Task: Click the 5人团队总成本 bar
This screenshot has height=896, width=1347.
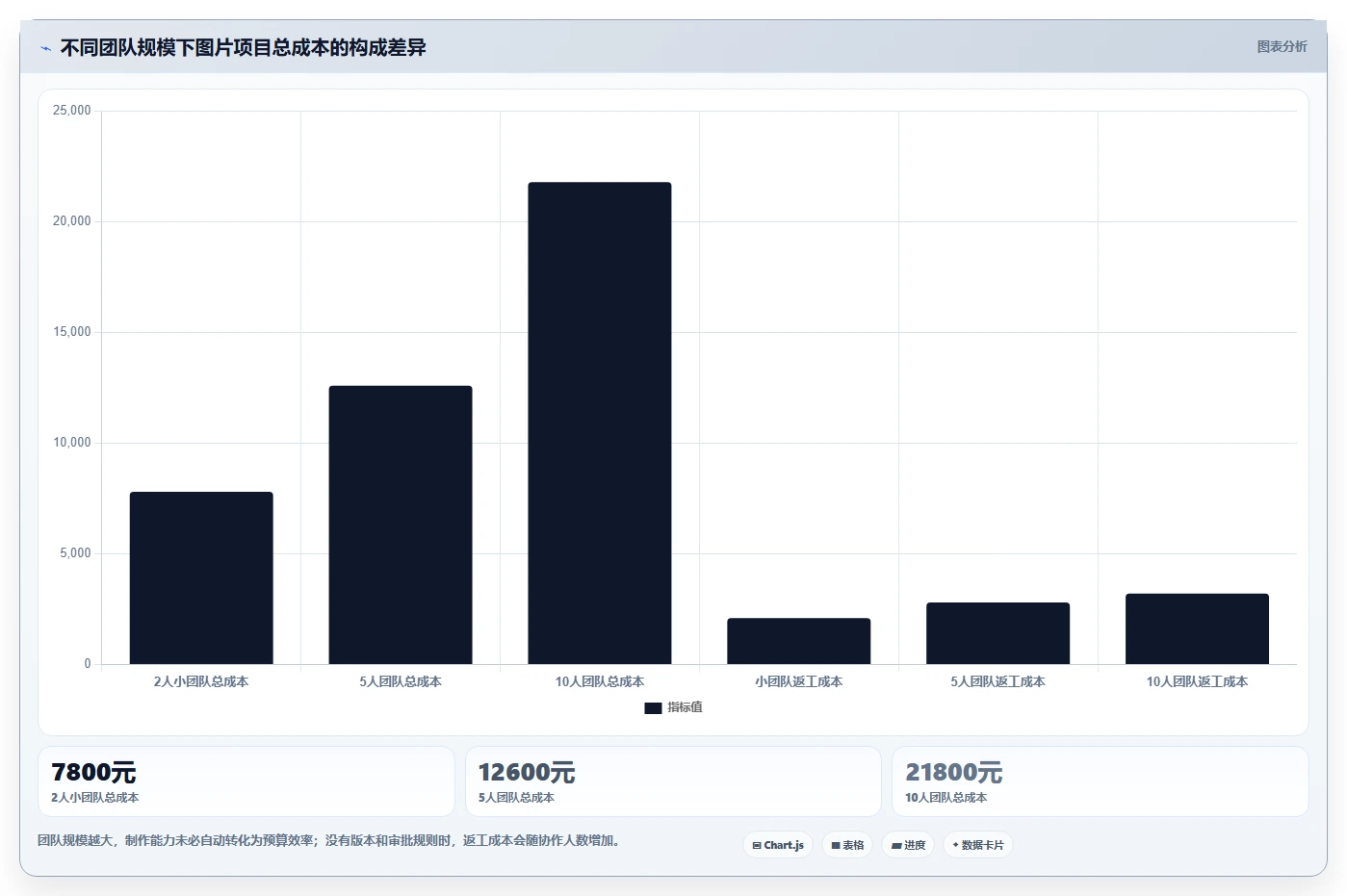Action: pyautogui.click(x=401, y=525)
